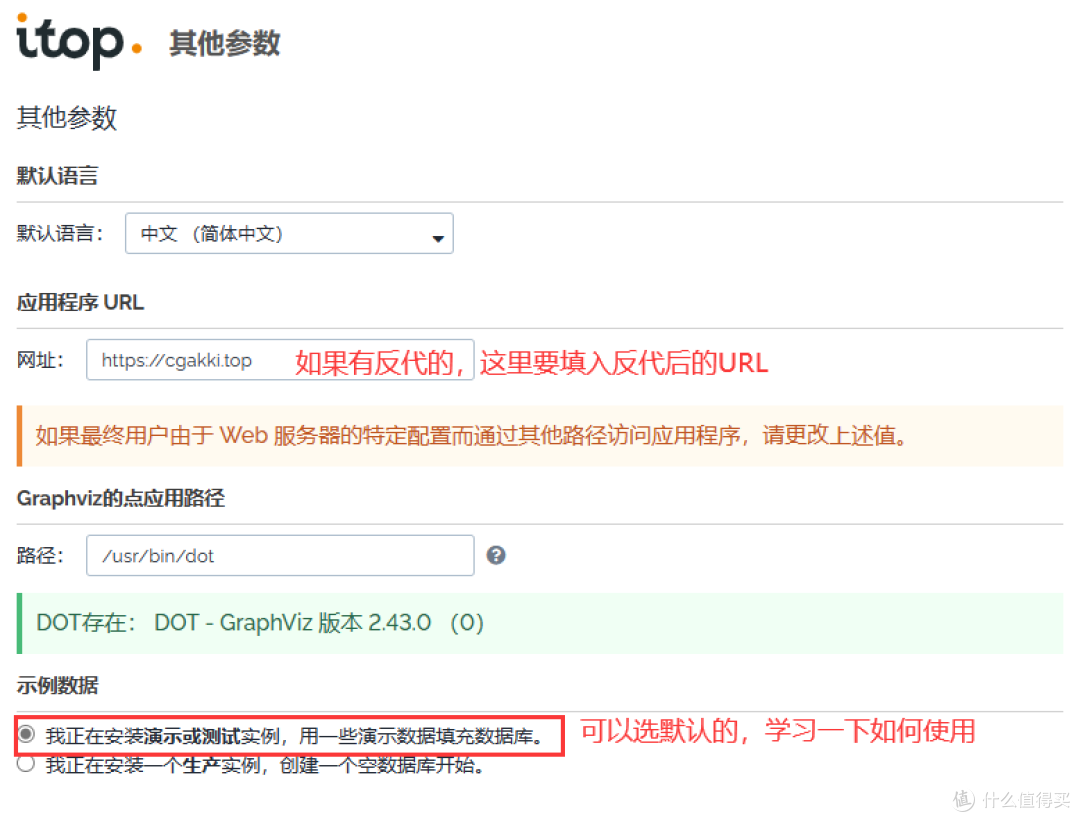Select the production instance option
This screenshot has height=822, width=1080.
26,763
